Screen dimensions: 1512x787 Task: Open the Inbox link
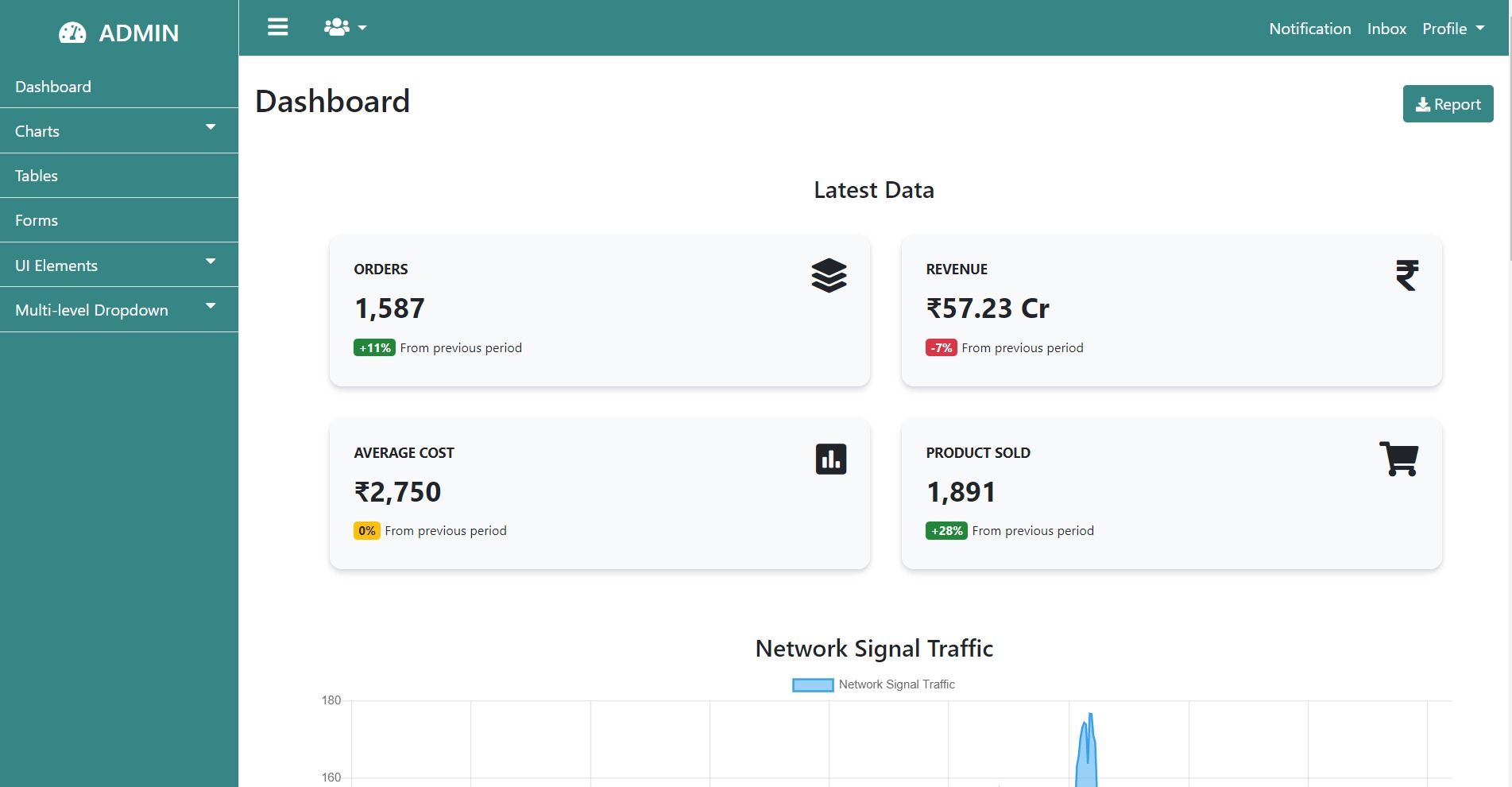tap(1386, 29)
